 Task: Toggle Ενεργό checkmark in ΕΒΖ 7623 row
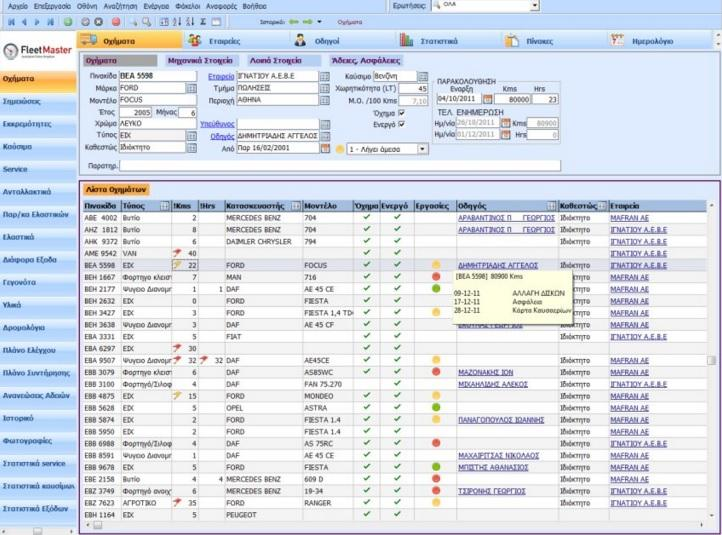click(397, 502)
